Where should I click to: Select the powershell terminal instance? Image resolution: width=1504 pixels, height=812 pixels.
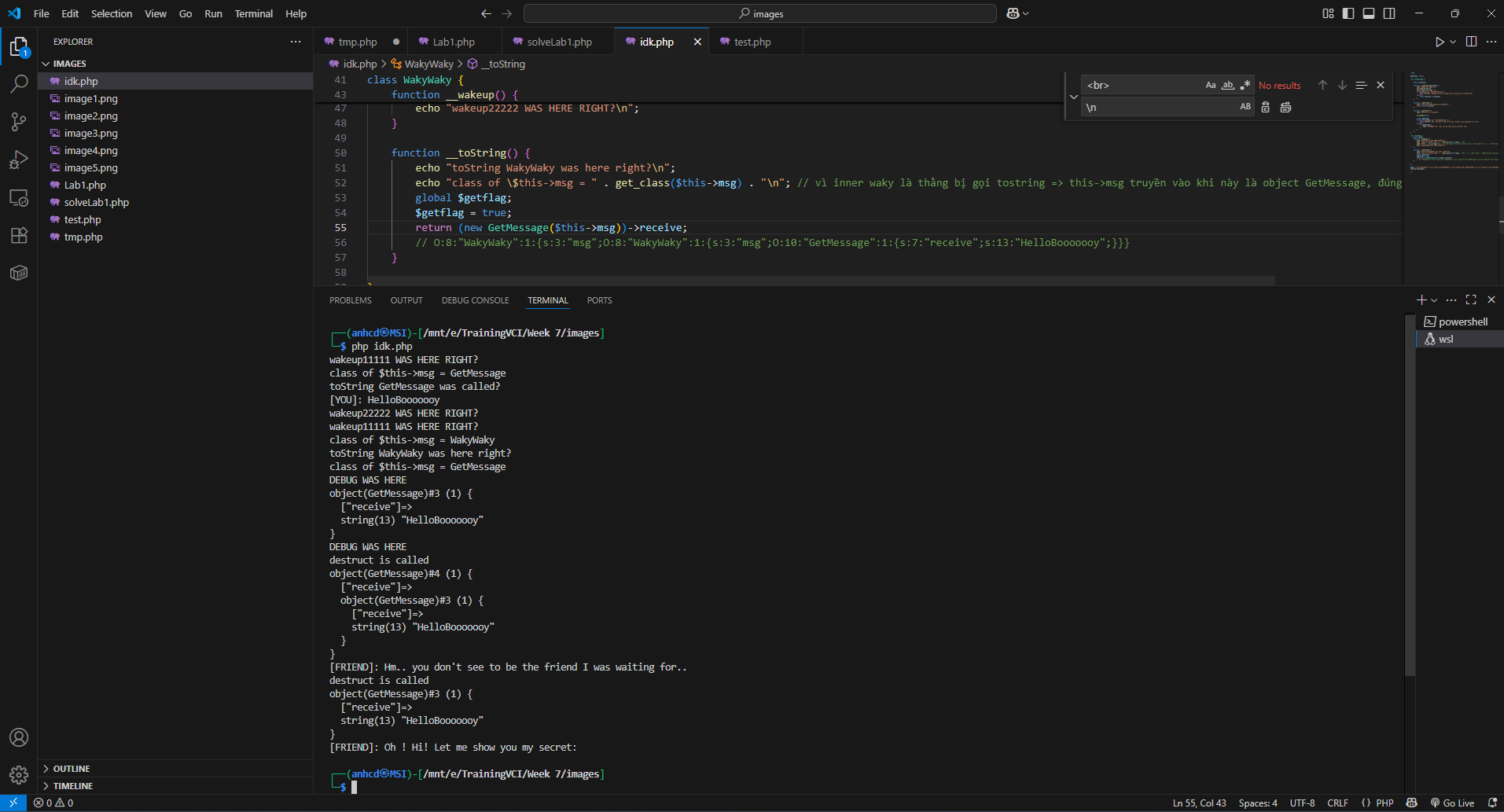click(1462, 321)
